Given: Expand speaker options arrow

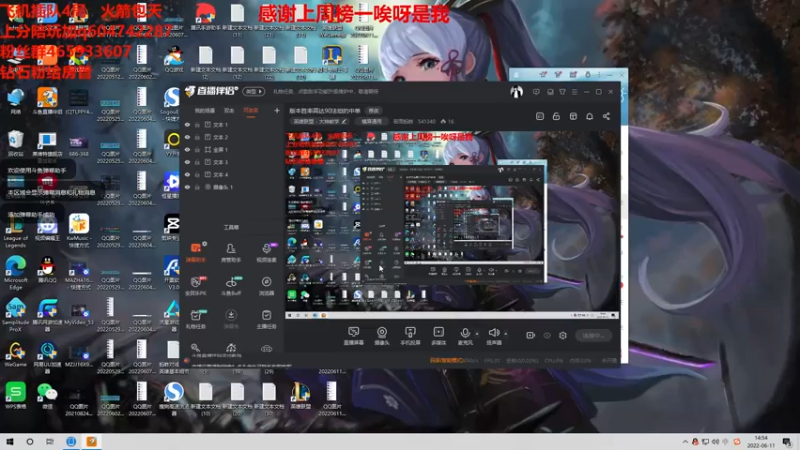Looking at the screenshot, I should tap(506, 334).
